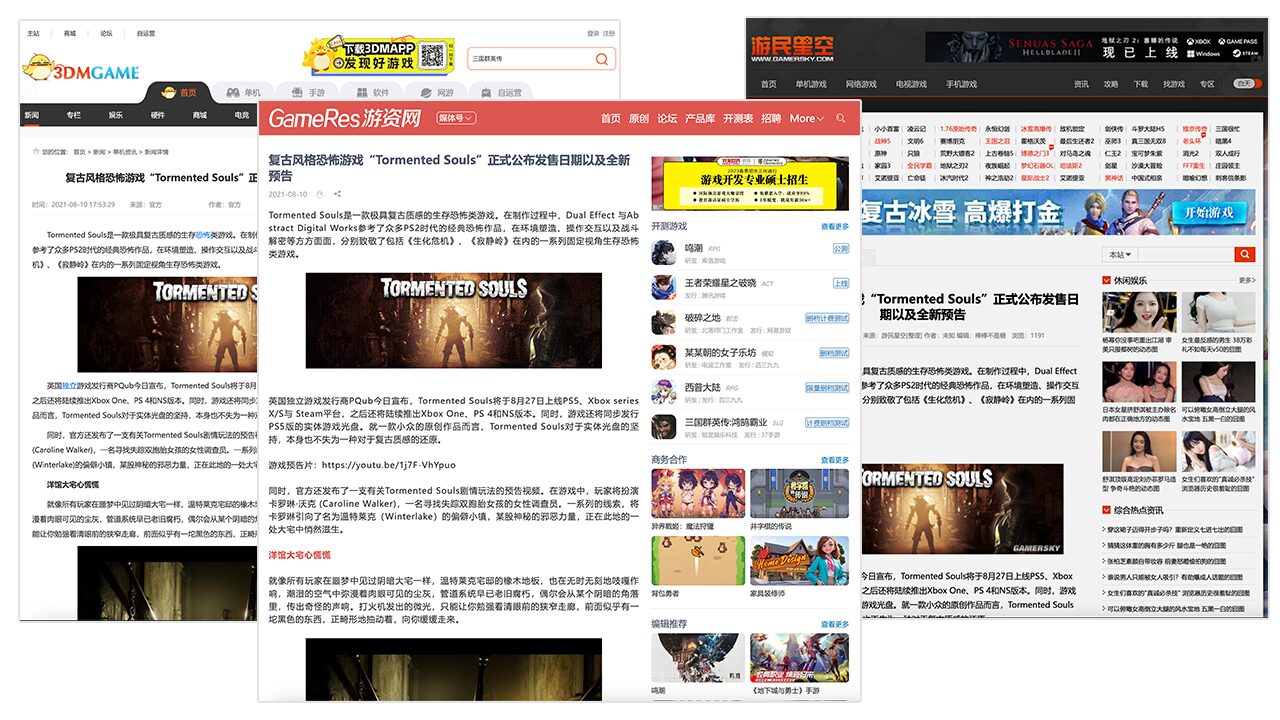The image size is (1280, 720).
Task: Click the 3DM orange search magnifier icon
Action: click(x=601, y=59)
